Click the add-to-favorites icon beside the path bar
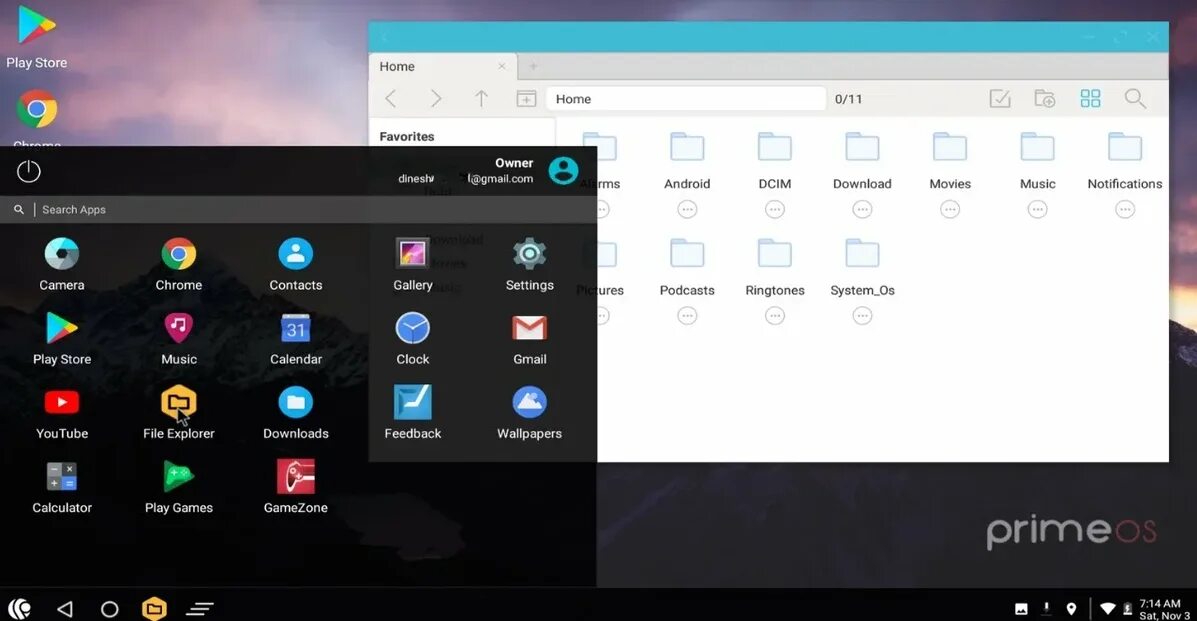 pos(526,99)
